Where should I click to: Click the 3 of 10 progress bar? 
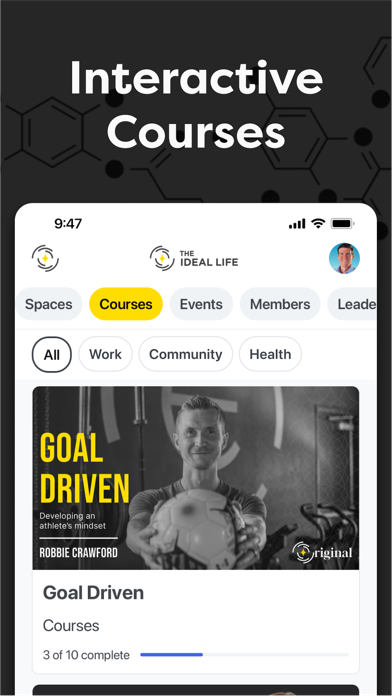(245, 655)
